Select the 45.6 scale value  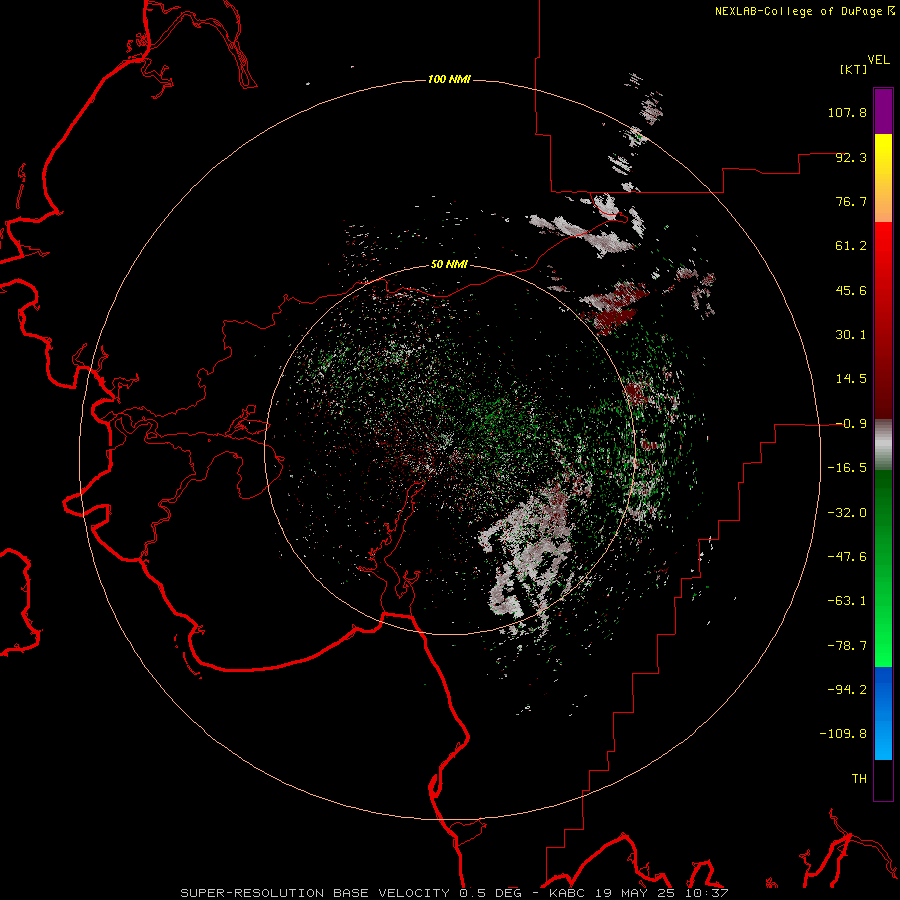[x=851, y=290]
